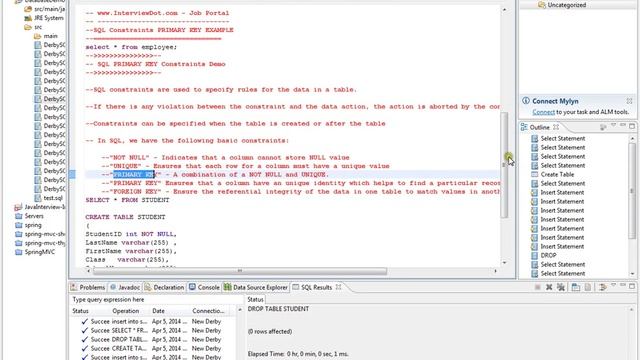Click the editor horizontal scrollbar thumb
The height and width of the screenshot is (360, 640).
click(240, 271)
